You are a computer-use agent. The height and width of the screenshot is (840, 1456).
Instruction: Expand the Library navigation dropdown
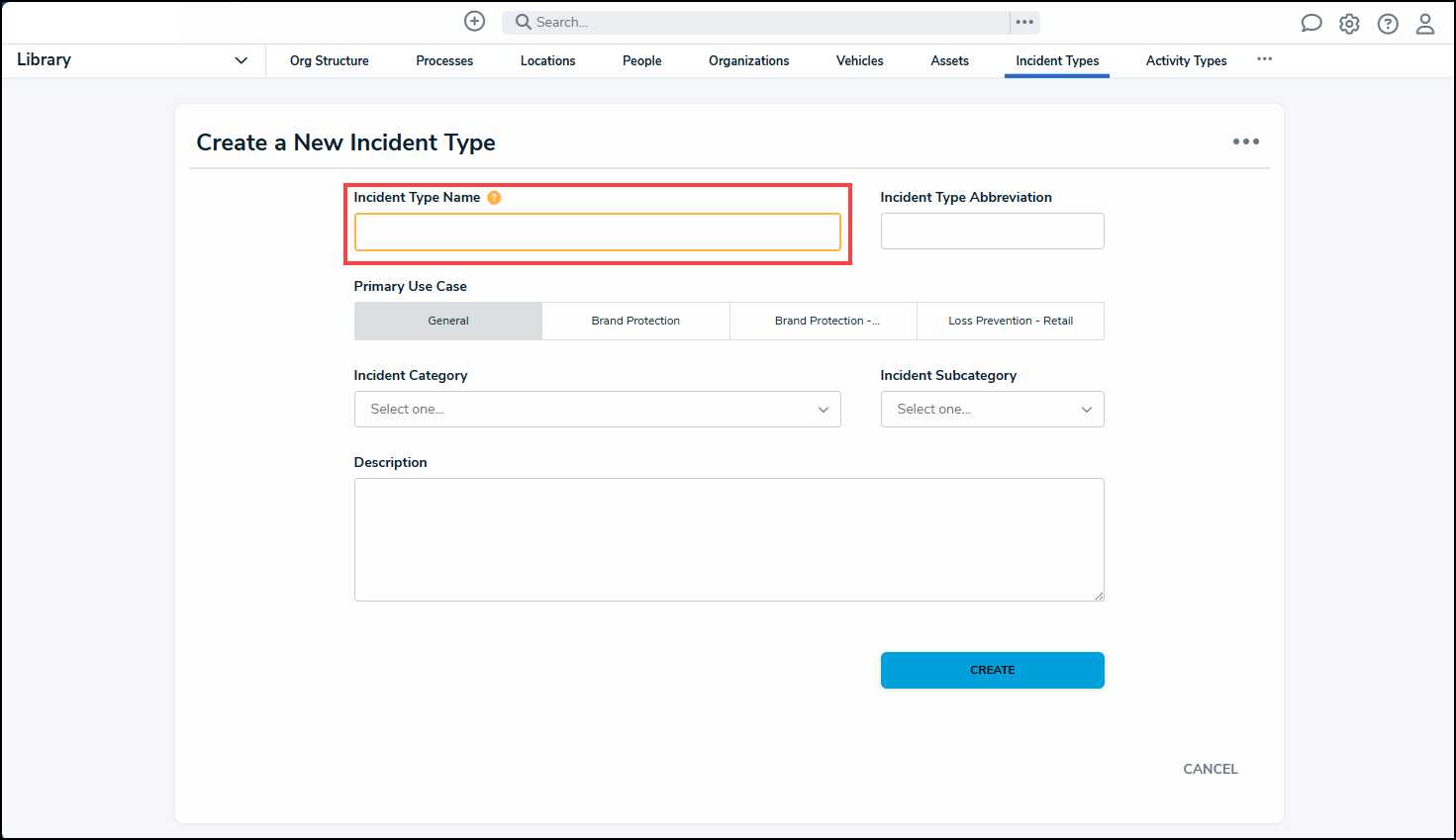pyautogui.click(x=241, y=60)
